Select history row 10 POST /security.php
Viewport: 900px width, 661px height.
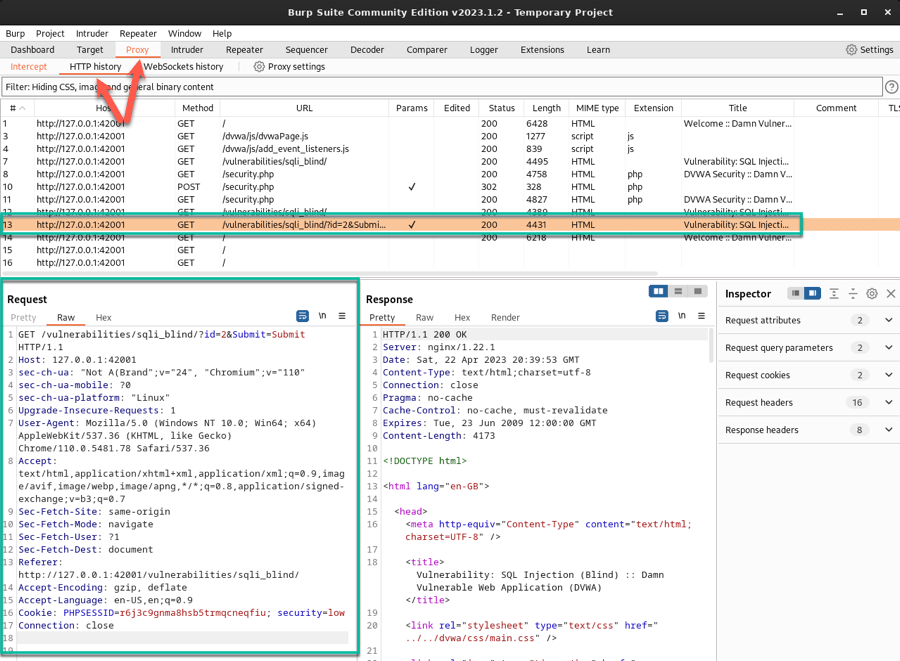click(450, 187)
